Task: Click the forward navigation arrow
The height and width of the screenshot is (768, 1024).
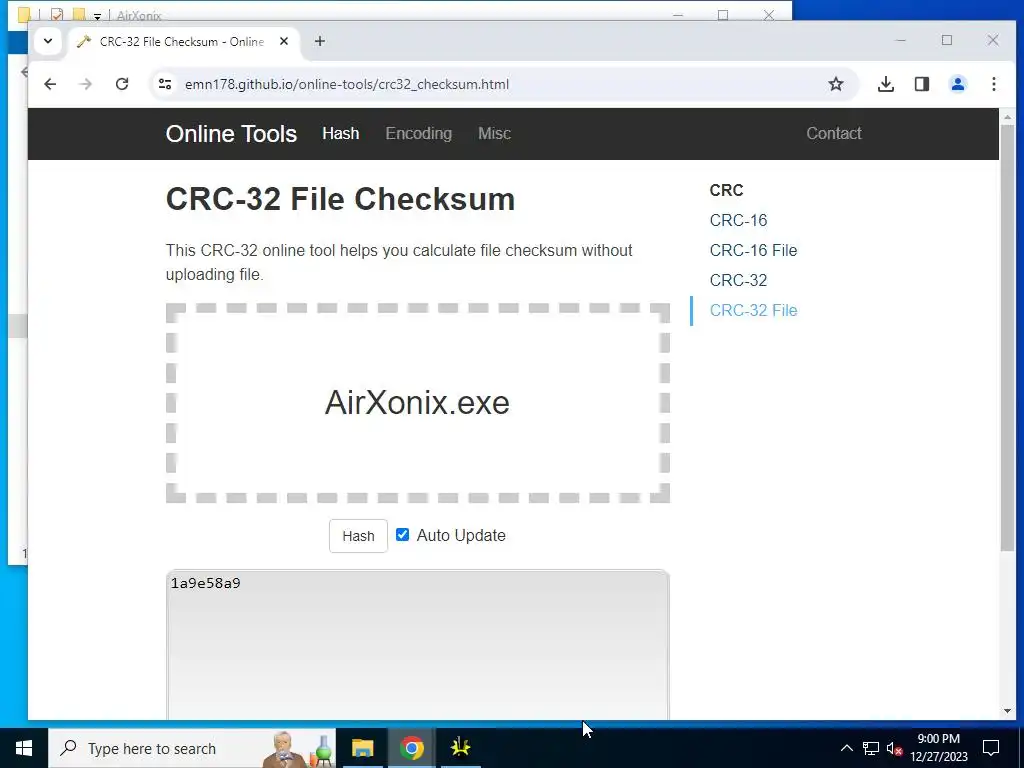Action: click(86, 84)
